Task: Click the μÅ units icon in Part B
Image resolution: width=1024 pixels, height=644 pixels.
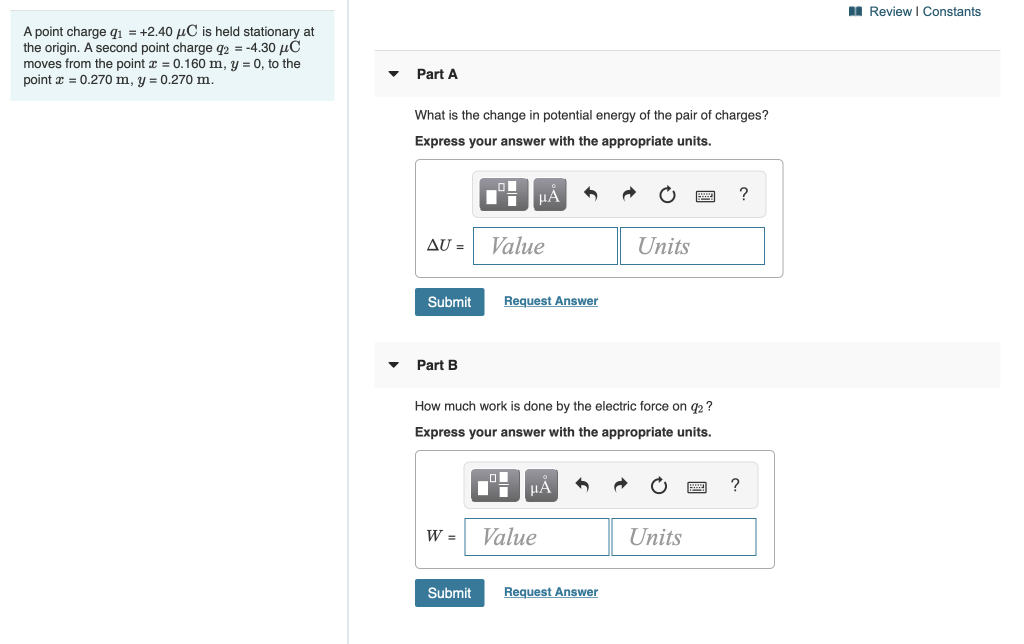Action: (x=540, y=485)
